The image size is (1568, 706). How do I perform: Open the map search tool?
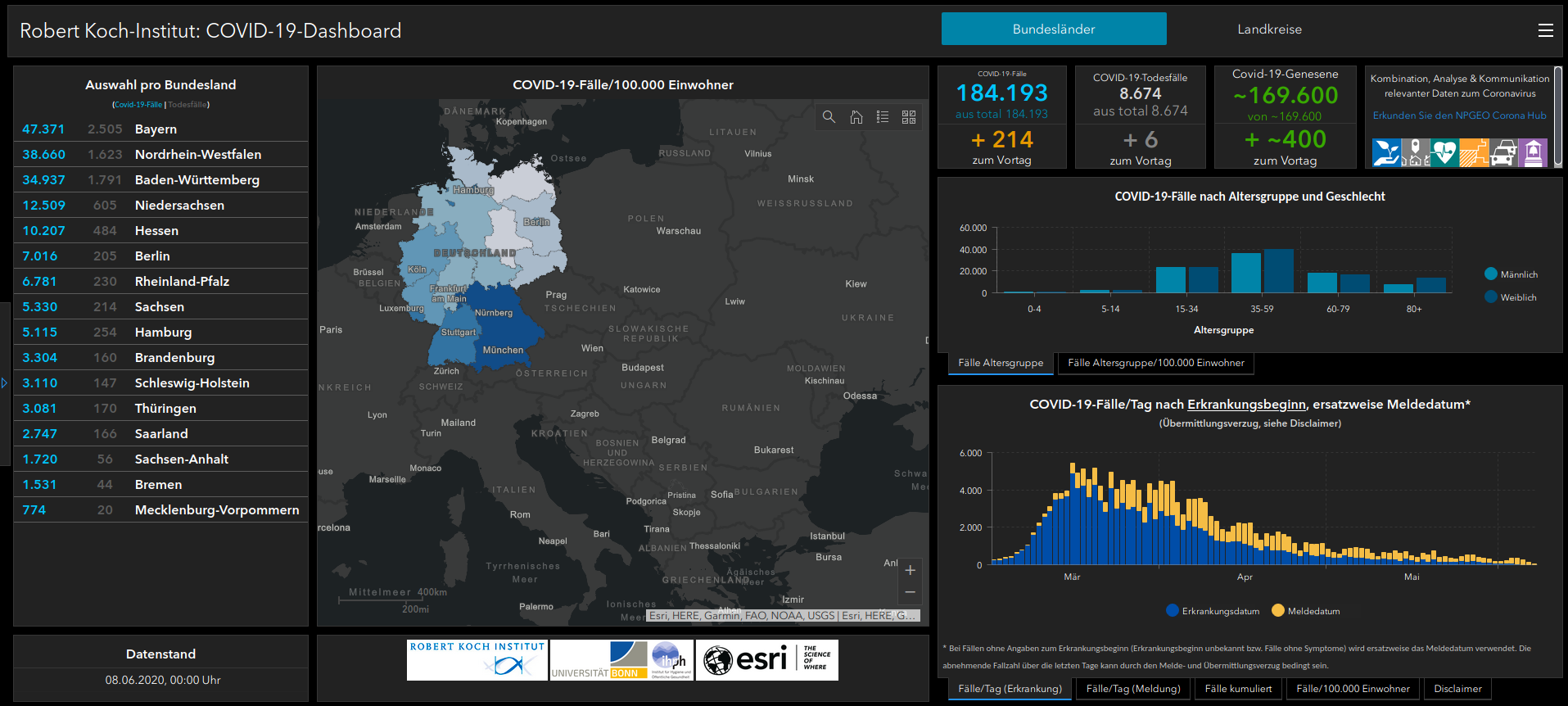click(x=829, y=117)
